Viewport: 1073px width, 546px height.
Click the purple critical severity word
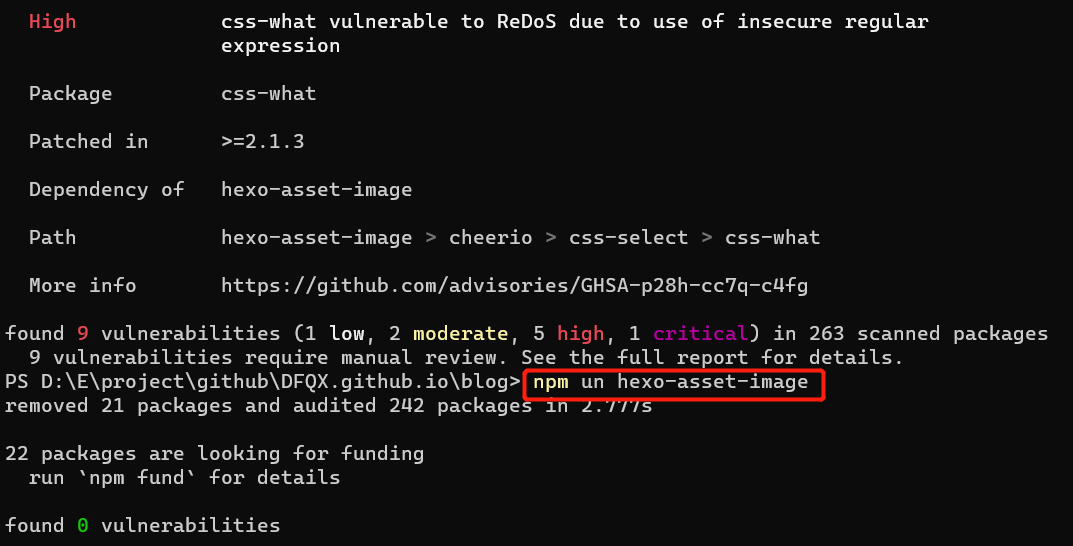coord(699,333)
